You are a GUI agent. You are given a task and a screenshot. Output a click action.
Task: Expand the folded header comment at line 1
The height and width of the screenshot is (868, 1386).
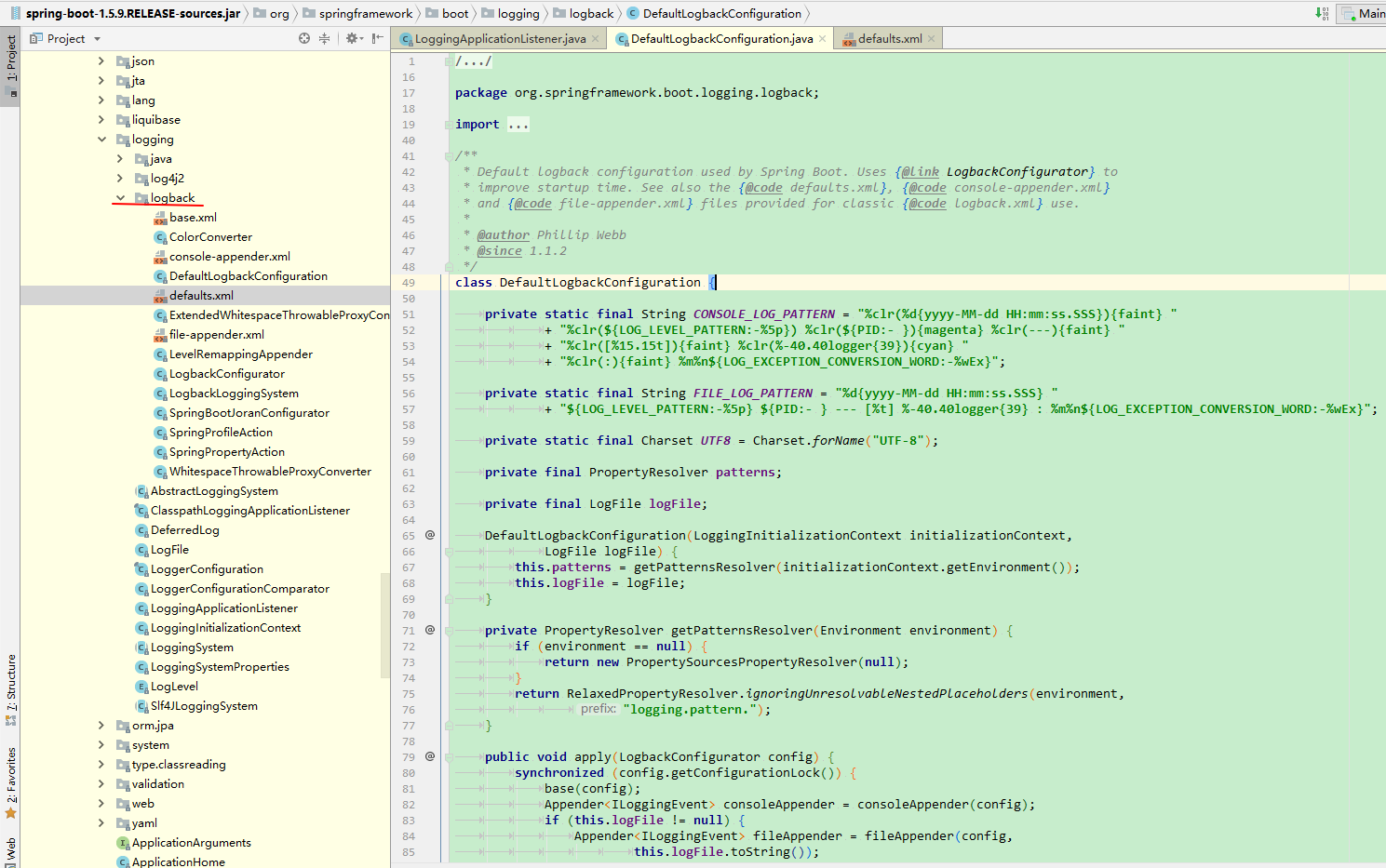[x=473, y=60]
